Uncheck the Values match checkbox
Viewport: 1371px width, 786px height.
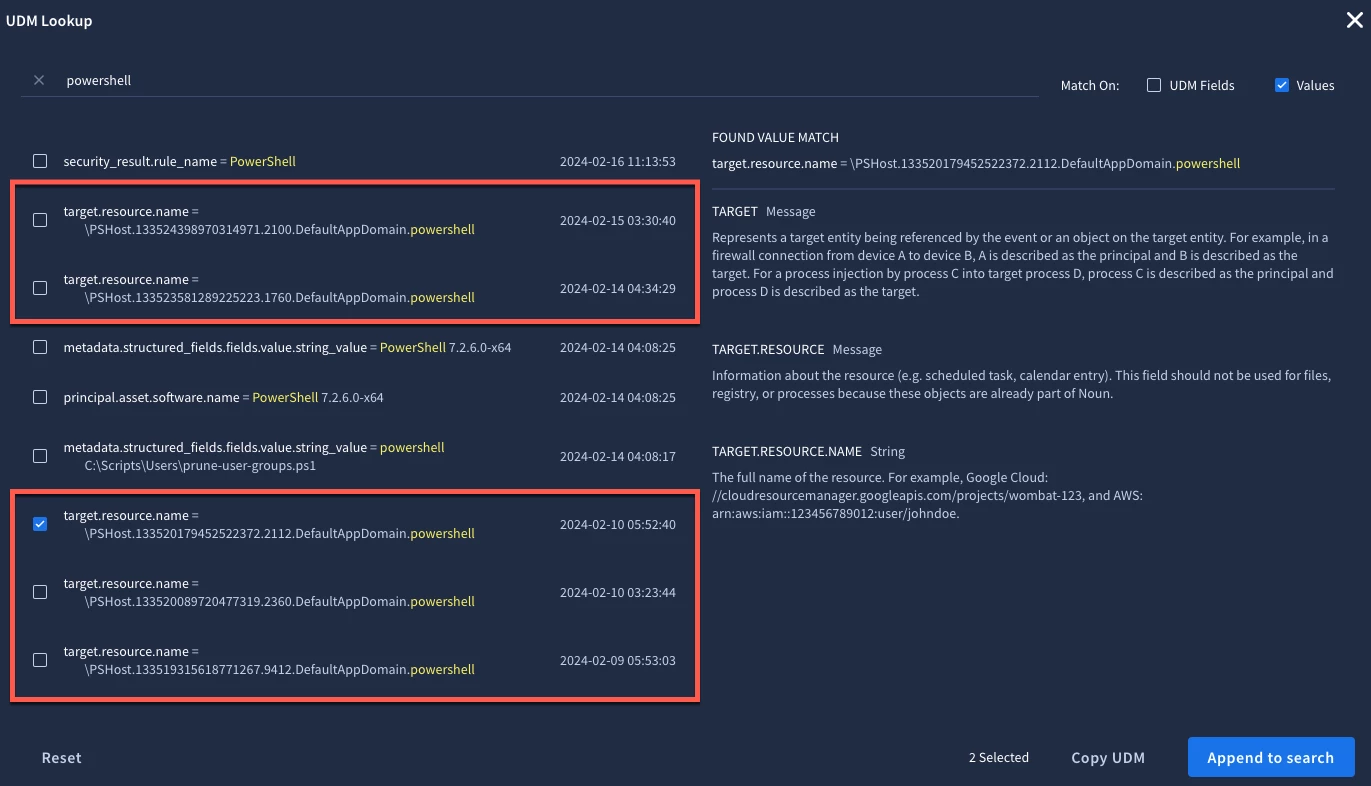[x=1282, y=85]
